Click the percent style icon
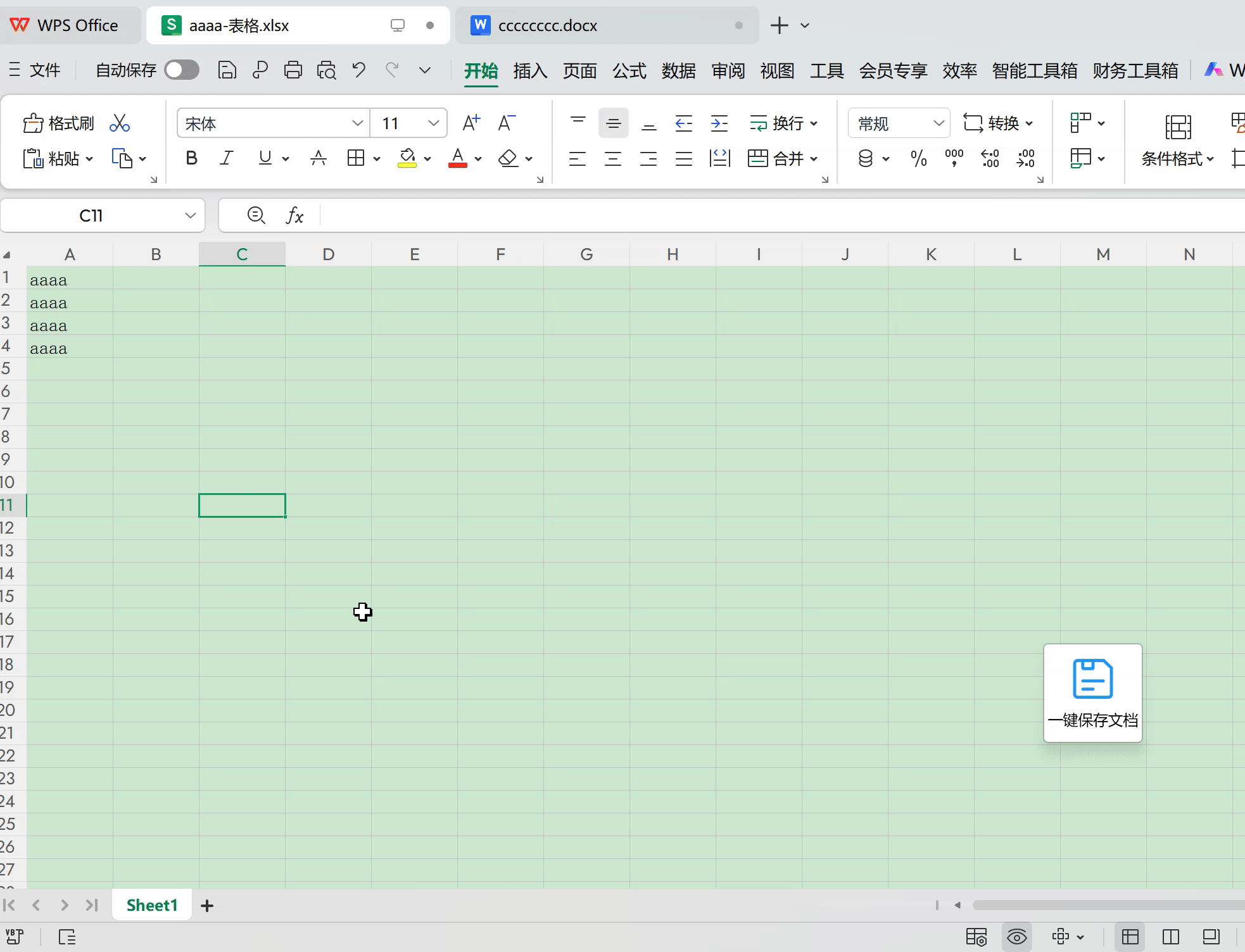 pos(918,158)
